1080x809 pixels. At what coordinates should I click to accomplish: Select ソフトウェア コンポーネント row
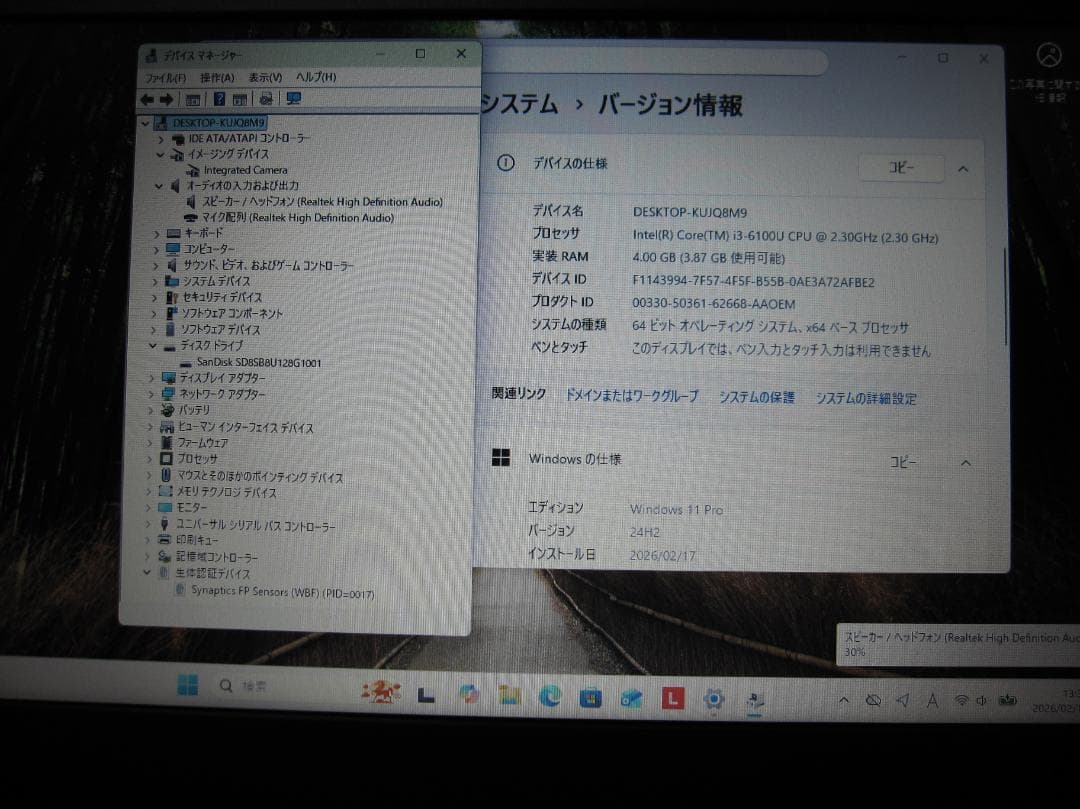232,313
